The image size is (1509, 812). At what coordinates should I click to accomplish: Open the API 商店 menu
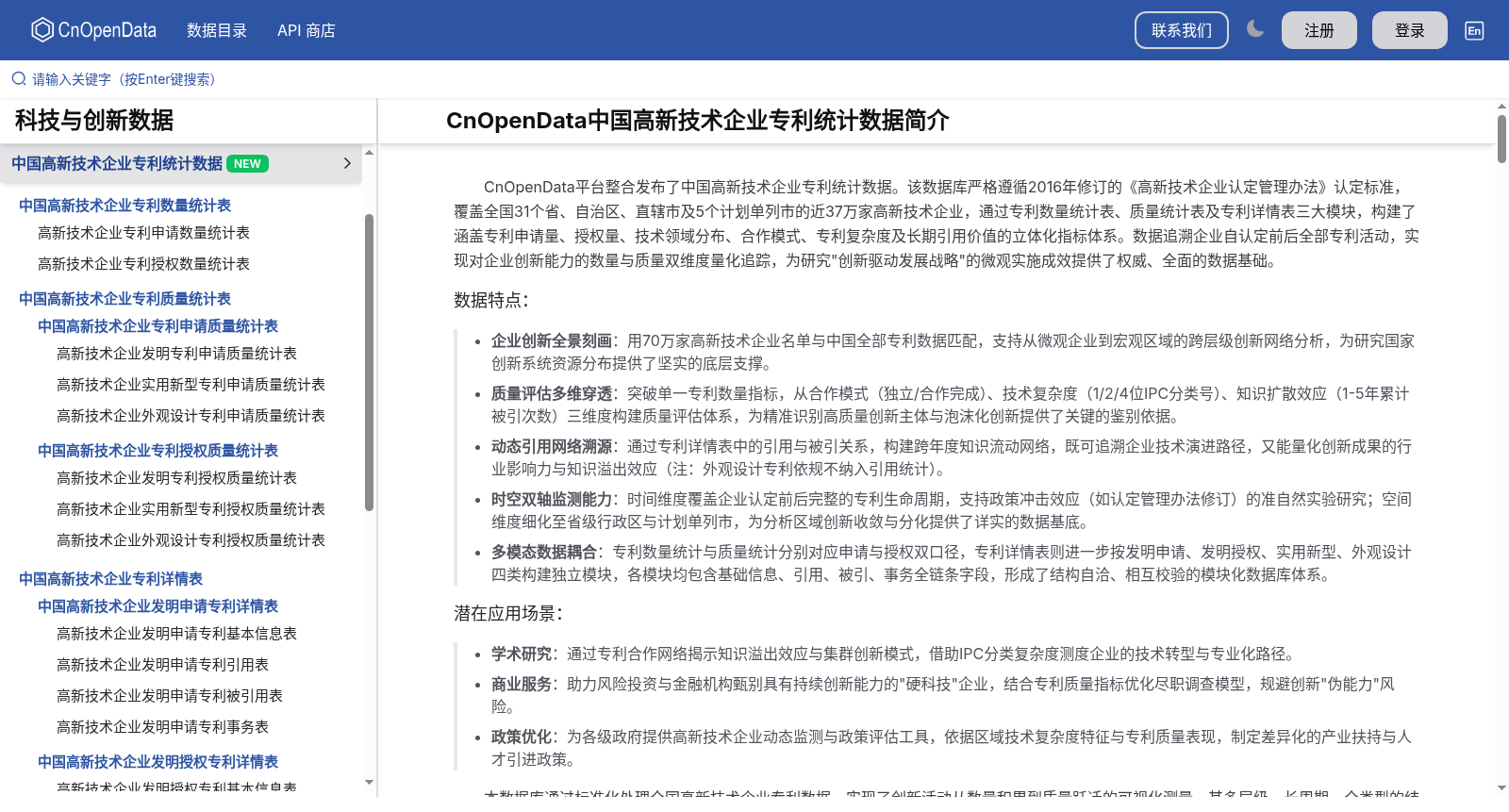[307, 30]
